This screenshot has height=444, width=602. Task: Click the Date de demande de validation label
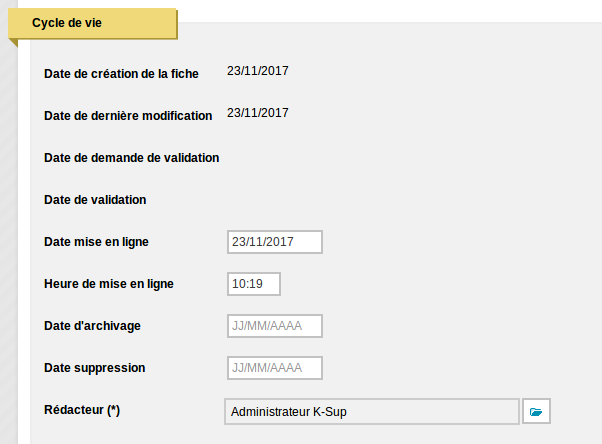[132, 158]
